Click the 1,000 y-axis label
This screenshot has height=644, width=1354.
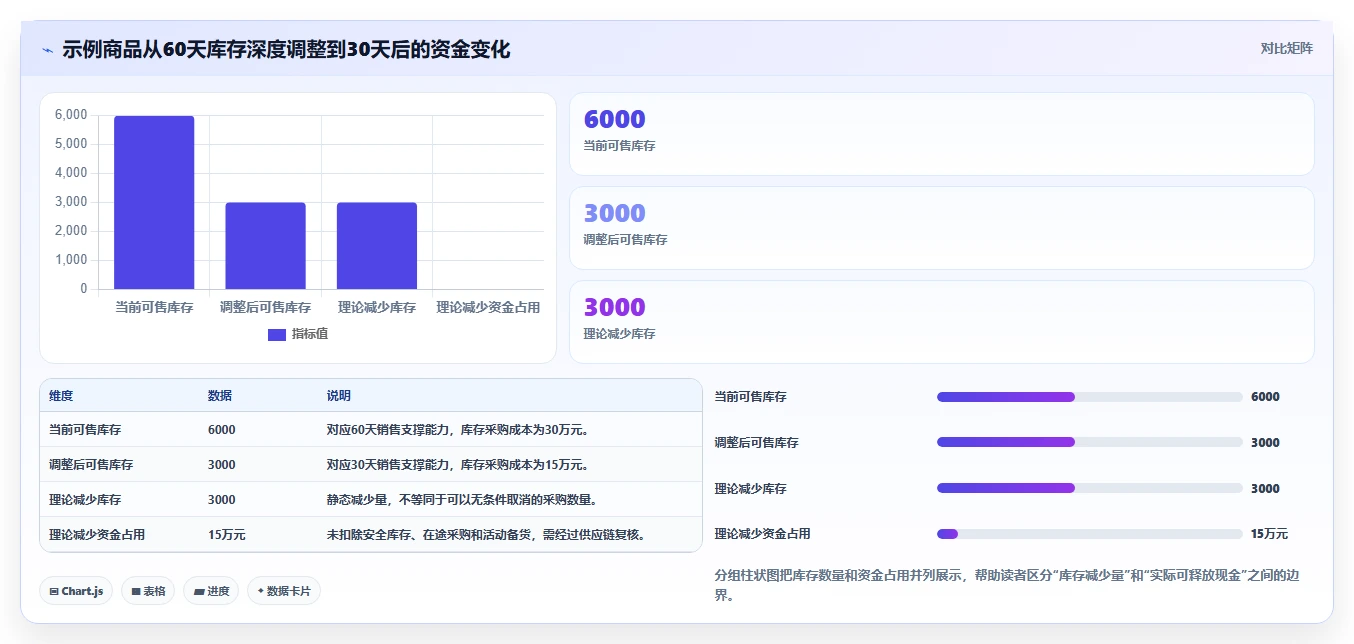pos(70,260)
